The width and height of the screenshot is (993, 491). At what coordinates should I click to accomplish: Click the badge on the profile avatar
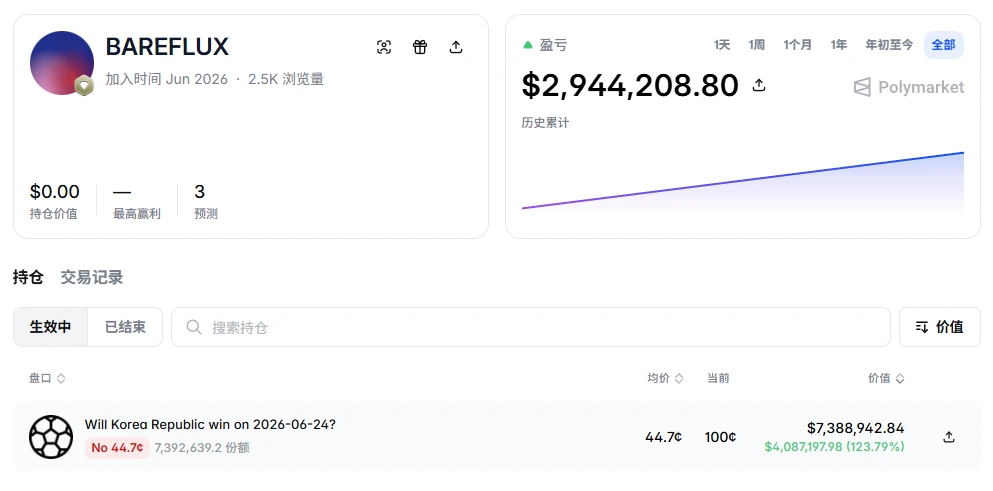coord(84,86)
